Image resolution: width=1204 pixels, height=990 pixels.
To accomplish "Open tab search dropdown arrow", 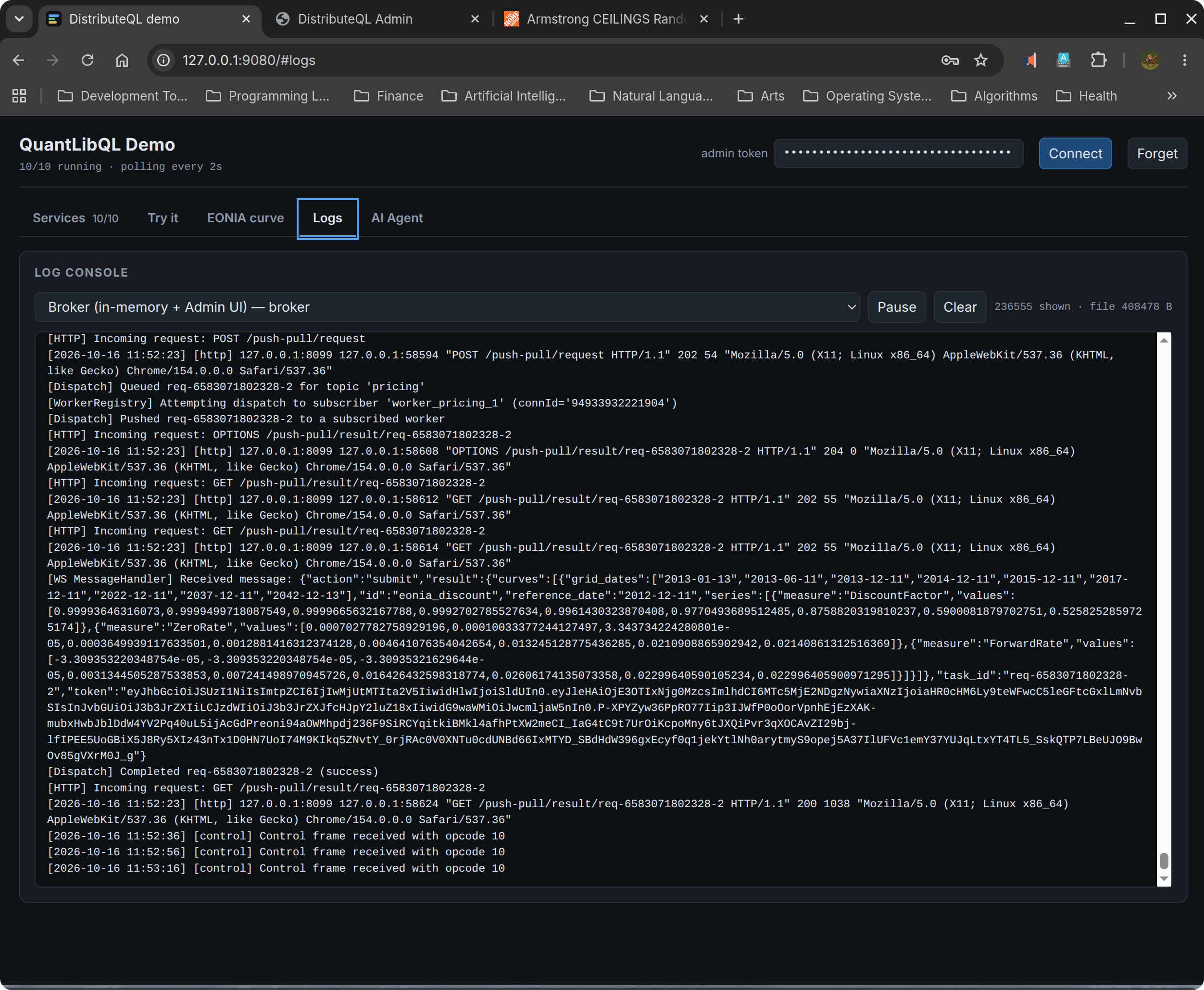I will click(x=19, y=19).
